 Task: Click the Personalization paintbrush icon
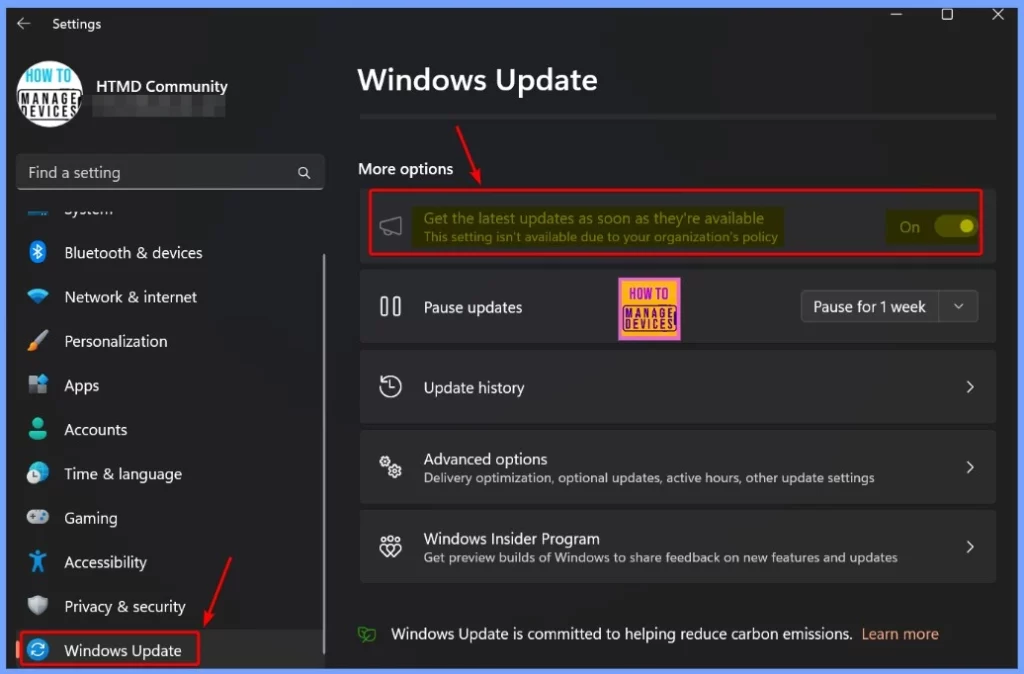[x=38, y=340]
